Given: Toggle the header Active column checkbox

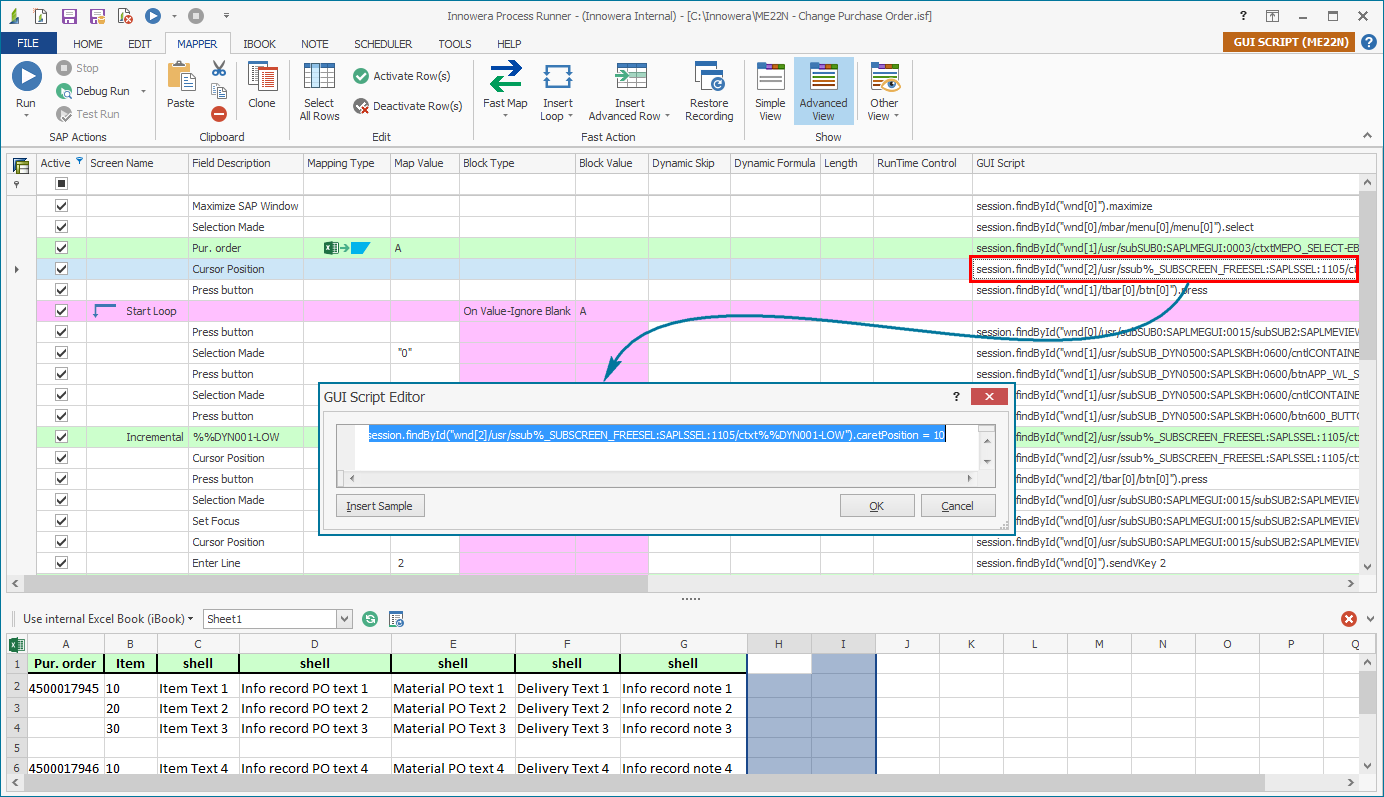Looking at the screenshot, I should click(x=61, y=184).
